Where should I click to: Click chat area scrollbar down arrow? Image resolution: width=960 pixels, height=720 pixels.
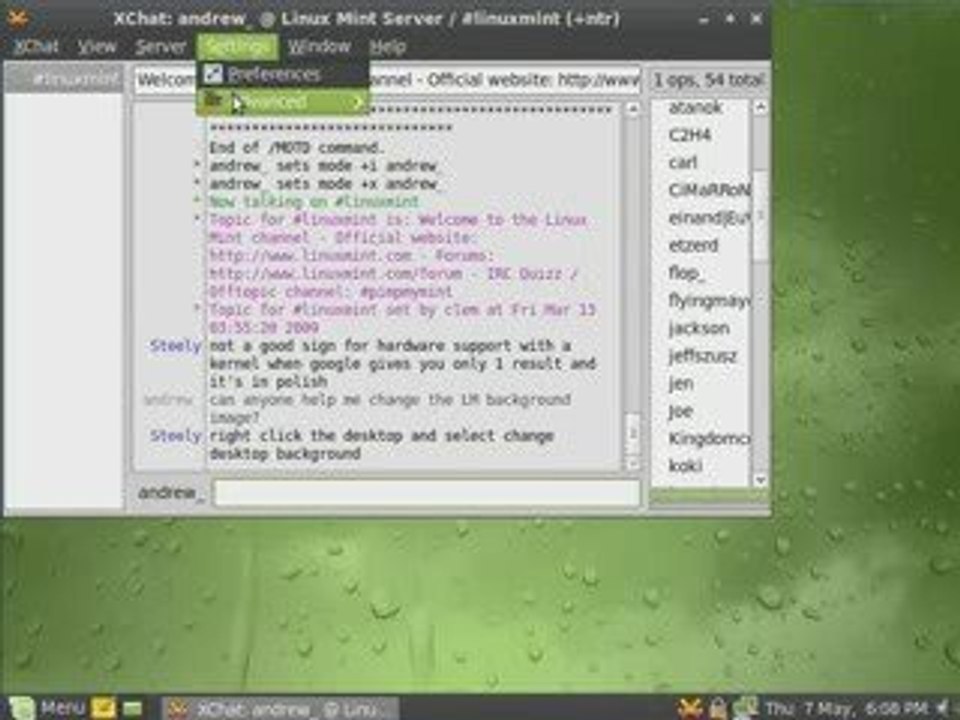[x=632, y=463]
